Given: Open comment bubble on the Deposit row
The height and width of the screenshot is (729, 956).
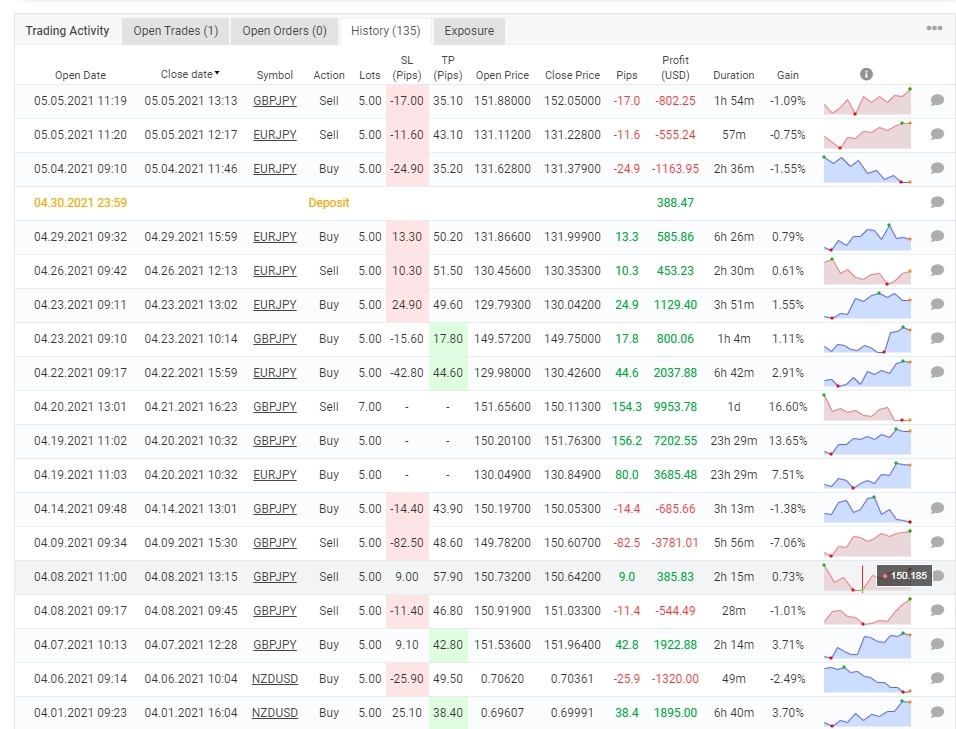Looking at the screenshot, I should click(x=937, y=202).
